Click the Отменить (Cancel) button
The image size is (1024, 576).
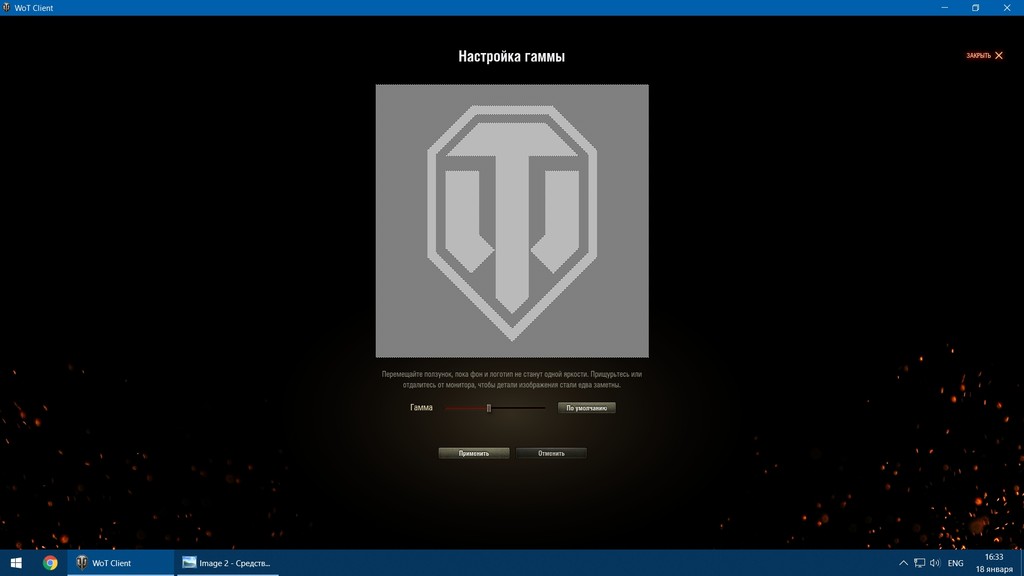pos(551,453)
